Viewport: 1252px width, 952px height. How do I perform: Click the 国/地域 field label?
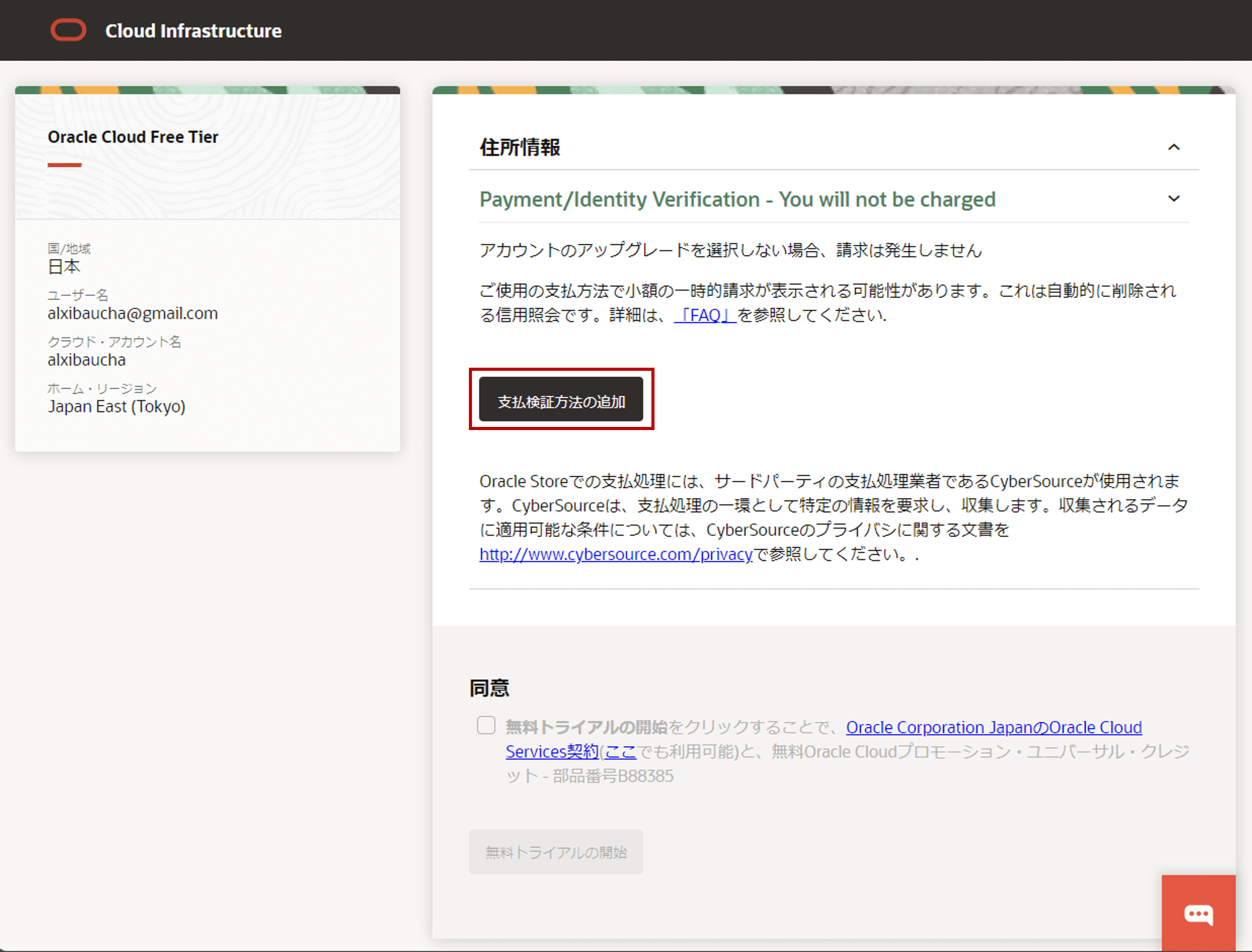coord(69,248)
